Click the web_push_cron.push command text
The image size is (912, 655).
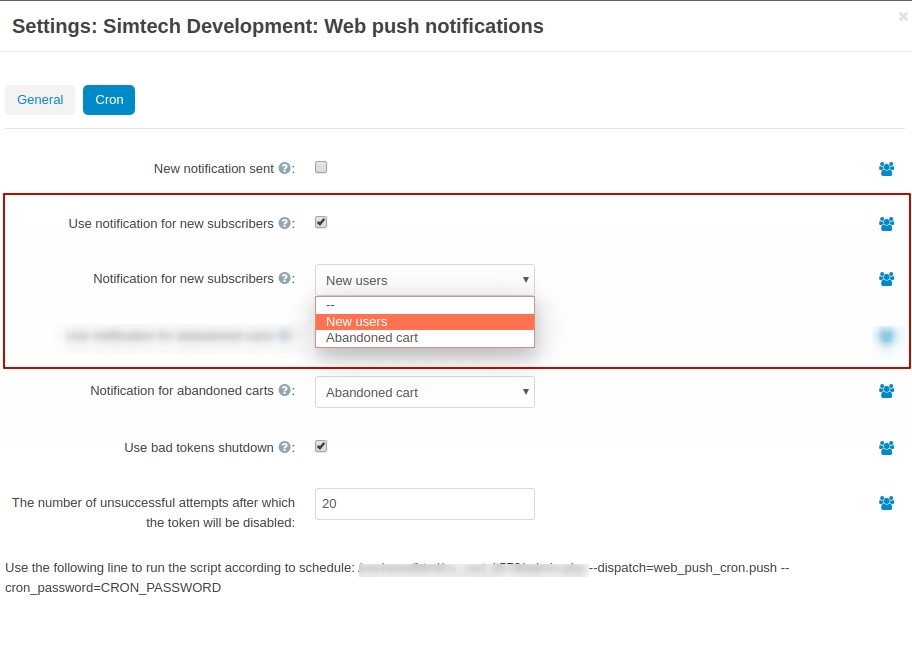click(x=683, y=568)
